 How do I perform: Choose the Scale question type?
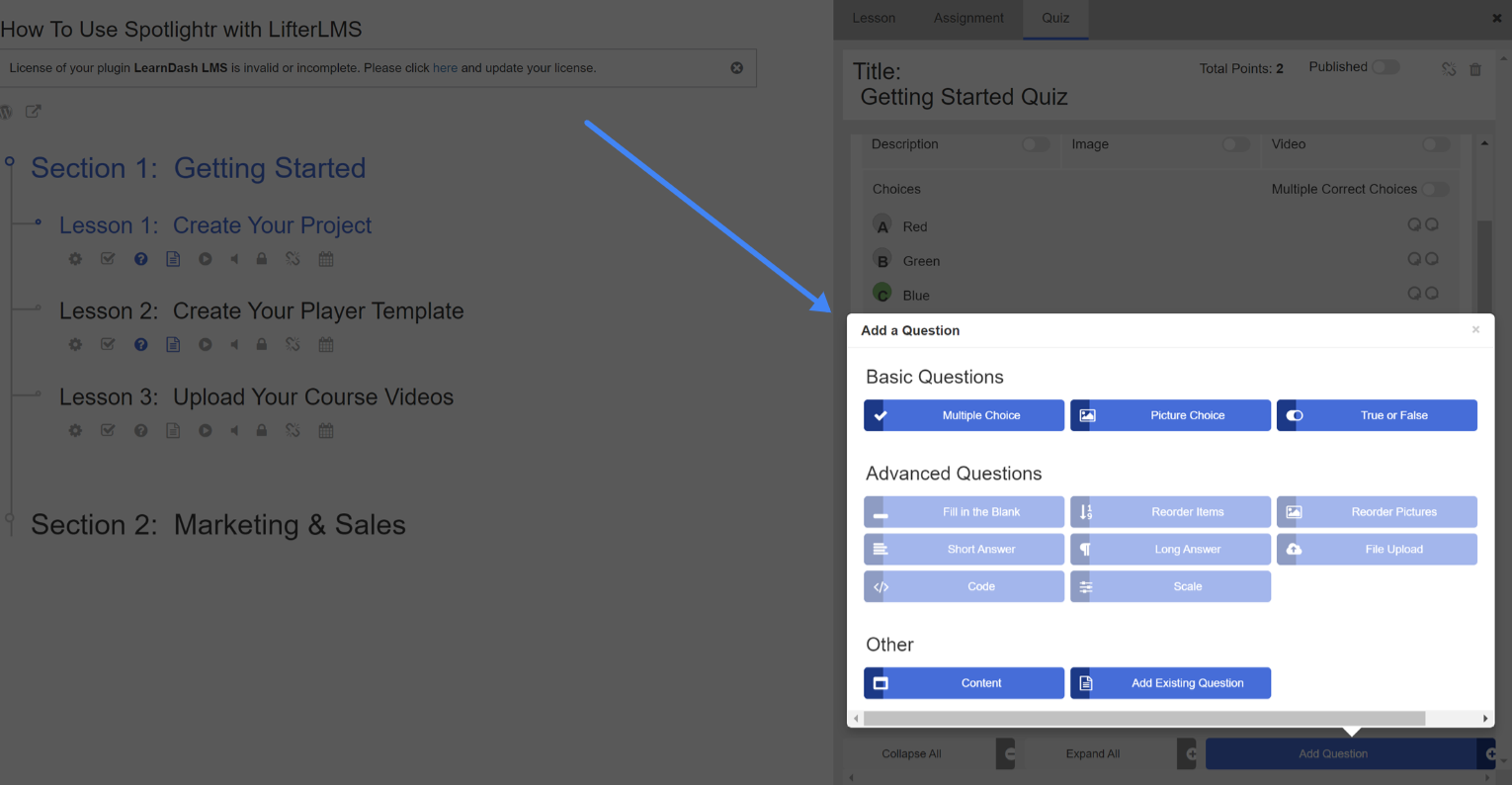coord(1170,586)
